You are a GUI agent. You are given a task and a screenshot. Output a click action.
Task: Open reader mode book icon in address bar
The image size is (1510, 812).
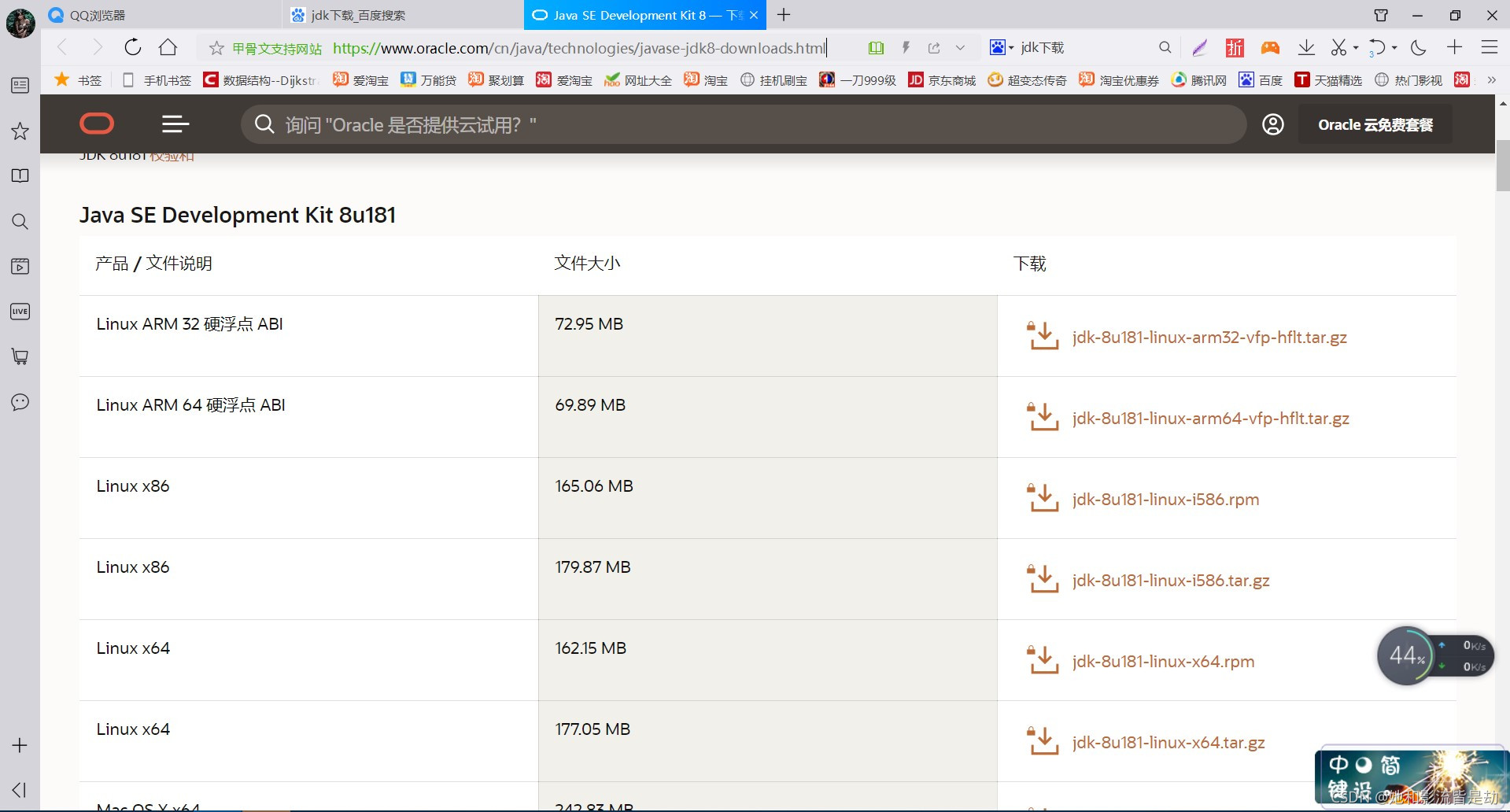tap(876, 48)
